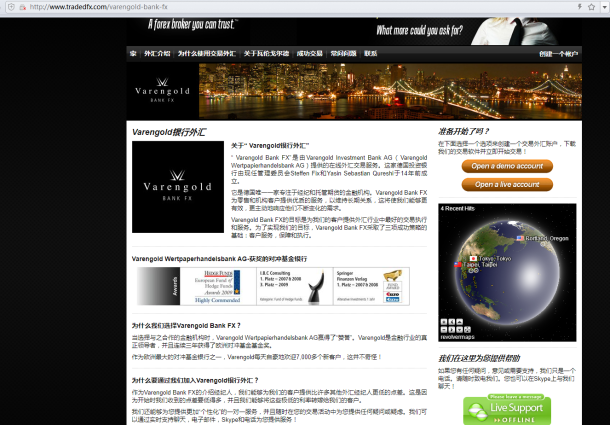The image size is (610, 425).
Task: Click the 准备开始了吗? heading
Action: [464, 132]
